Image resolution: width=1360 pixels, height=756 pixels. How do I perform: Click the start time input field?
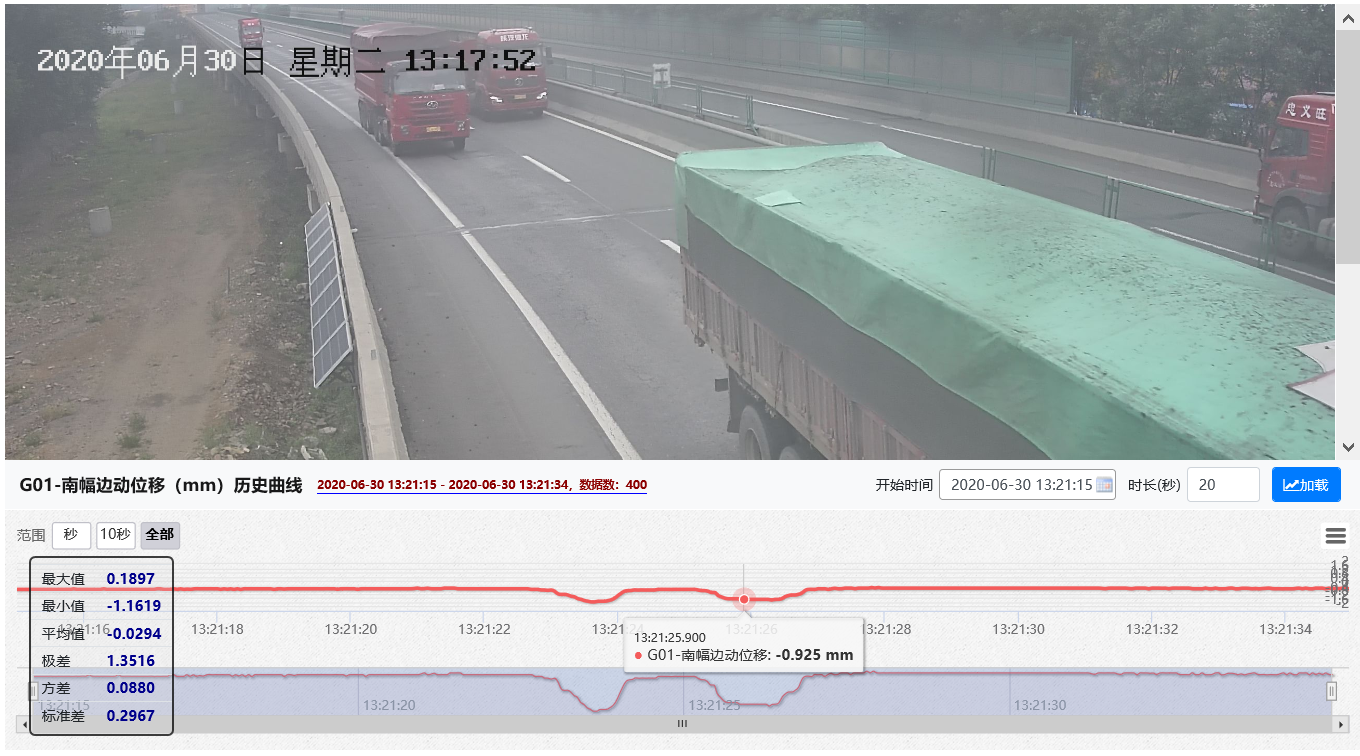[1027, 485]
